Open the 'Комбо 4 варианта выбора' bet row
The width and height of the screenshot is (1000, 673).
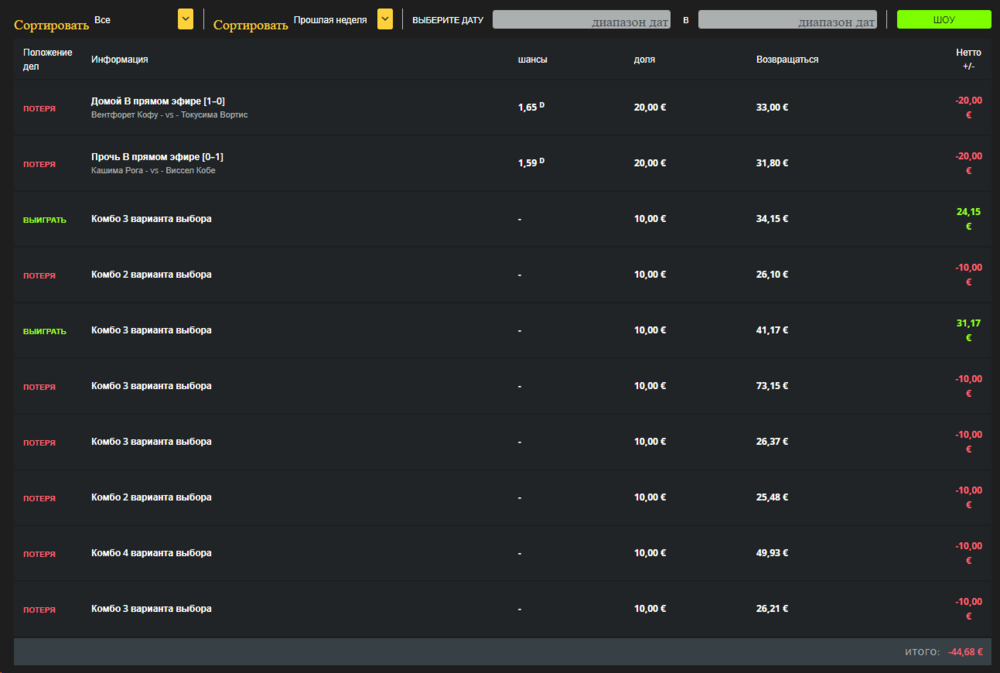tap(503, 553)
